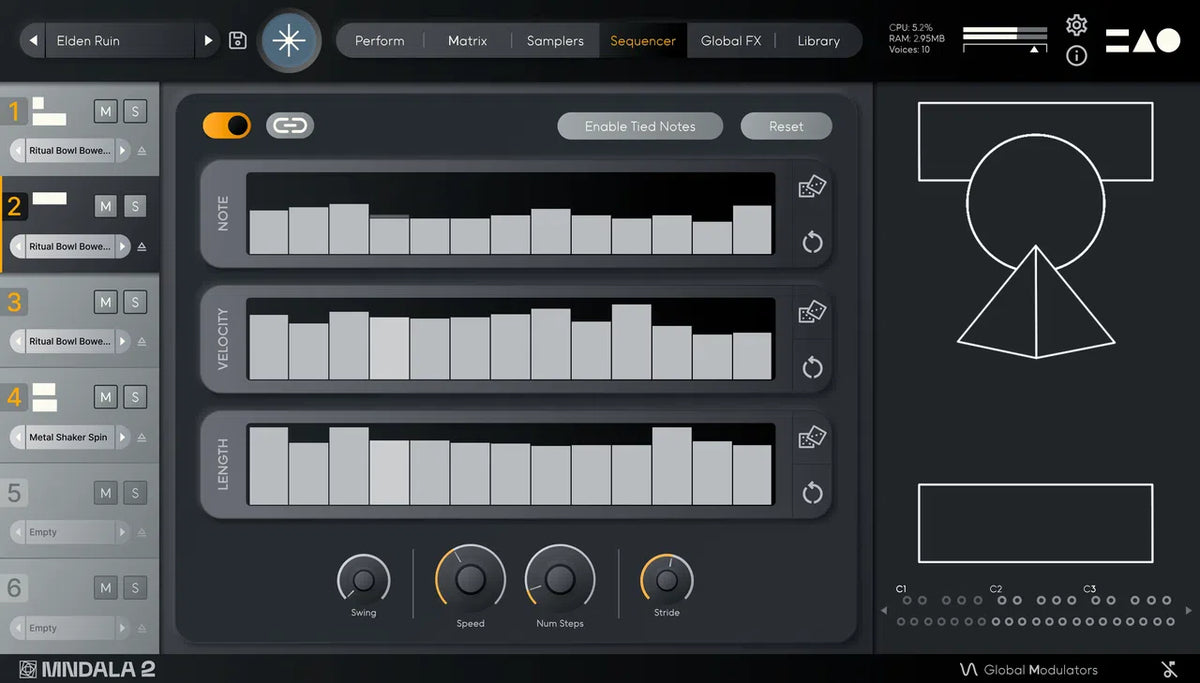Click the Enable Tied Notes button

coord(640,126)
